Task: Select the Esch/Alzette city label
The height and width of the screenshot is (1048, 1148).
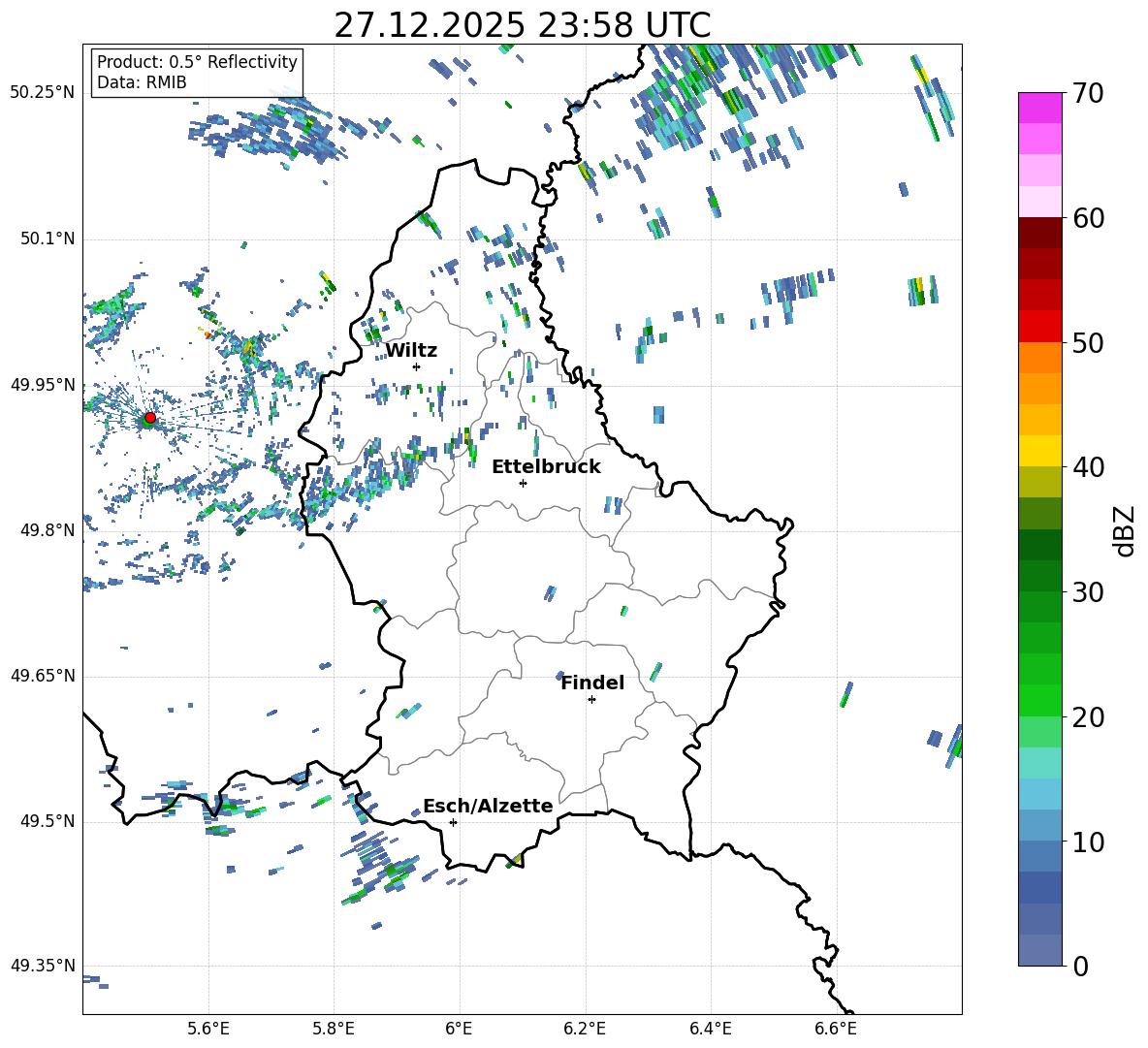Action: [488, 807]
